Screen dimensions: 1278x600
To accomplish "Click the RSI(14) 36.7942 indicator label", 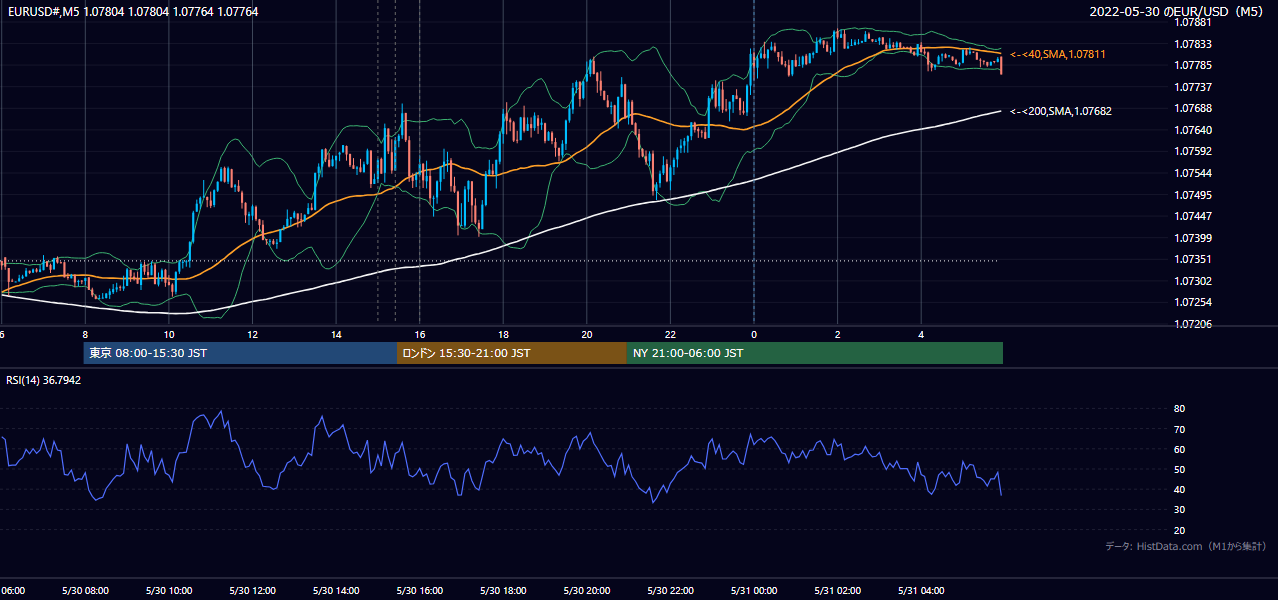I will coord(44,380).
